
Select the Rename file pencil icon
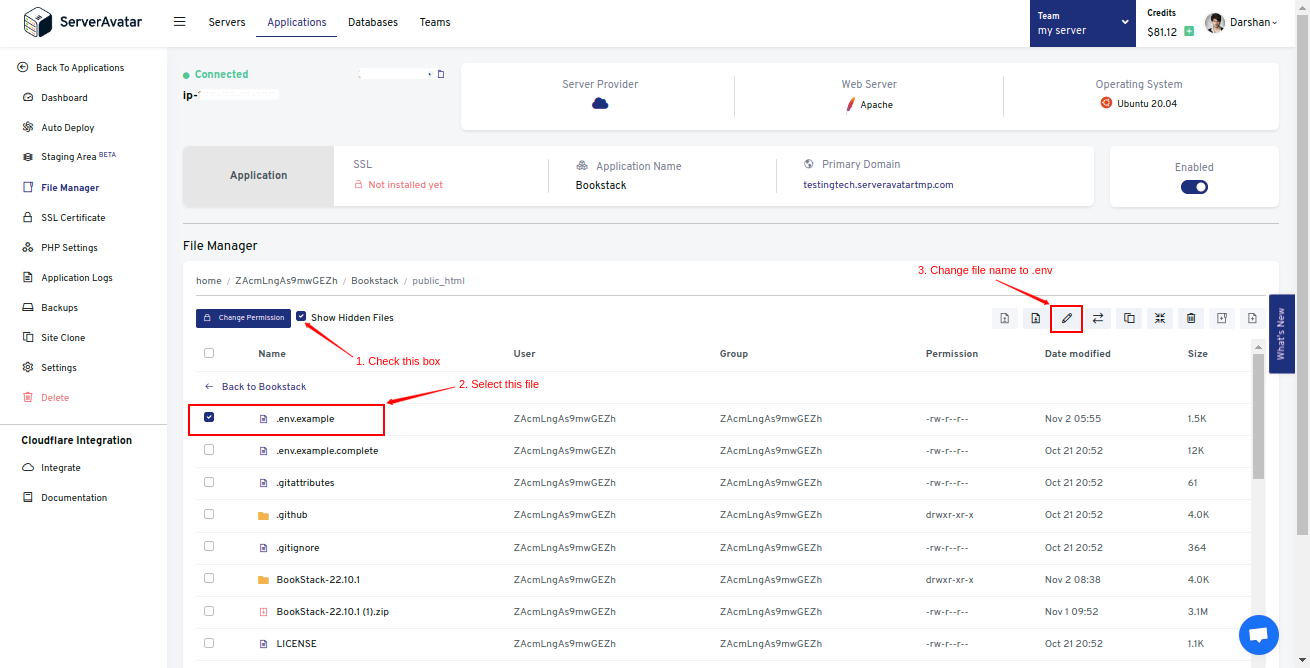pos(1066,318)
